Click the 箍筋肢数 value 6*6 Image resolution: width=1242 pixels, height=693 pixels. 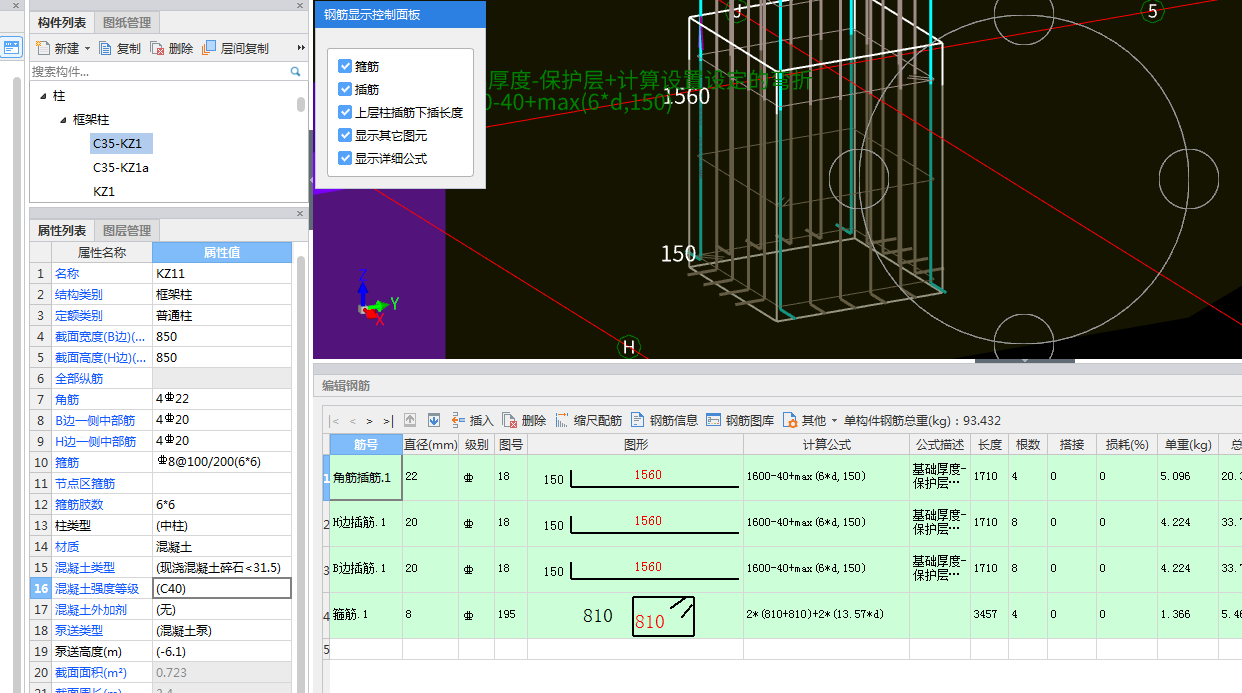(222, 504)
